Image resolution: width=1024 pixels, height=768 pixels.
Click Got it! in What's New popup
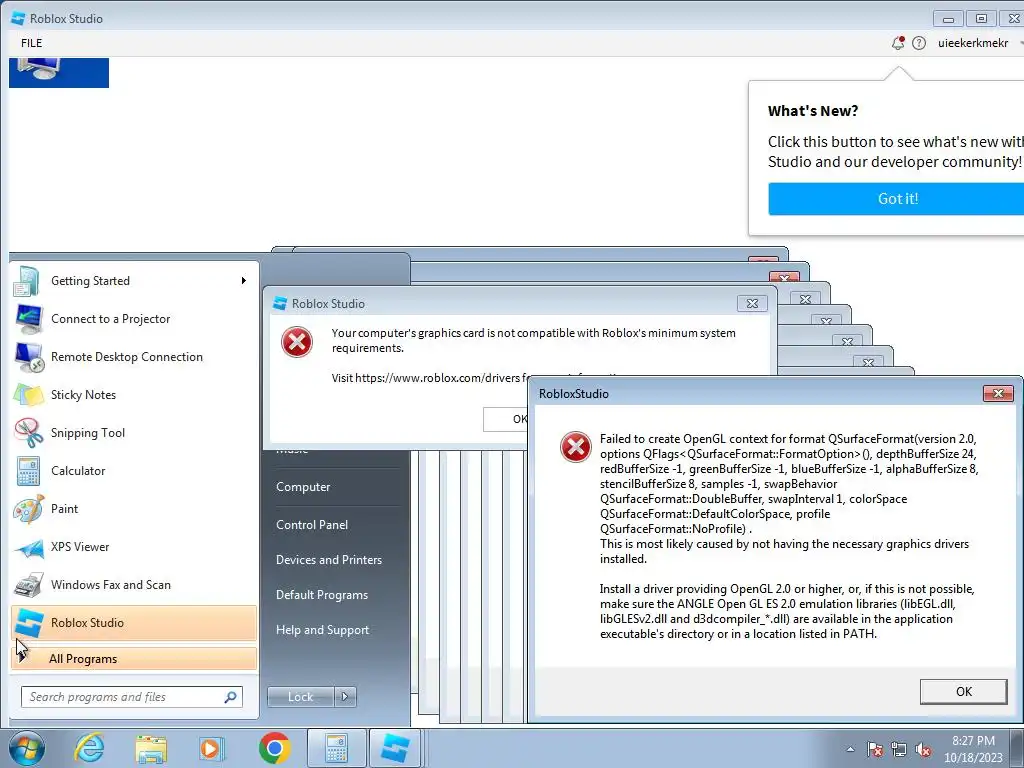click(897, 199)
